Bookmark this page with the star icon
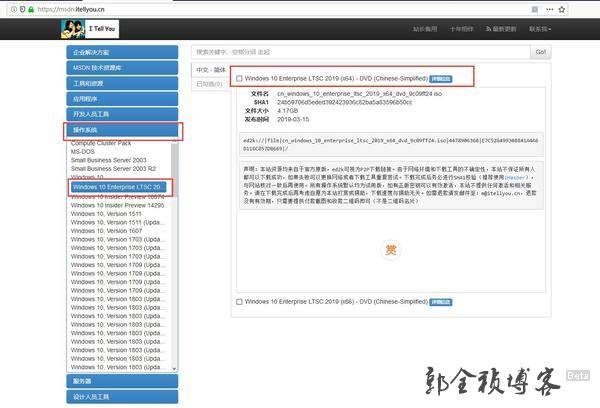The height and width of the screenshot is (408, 600). 562,9
